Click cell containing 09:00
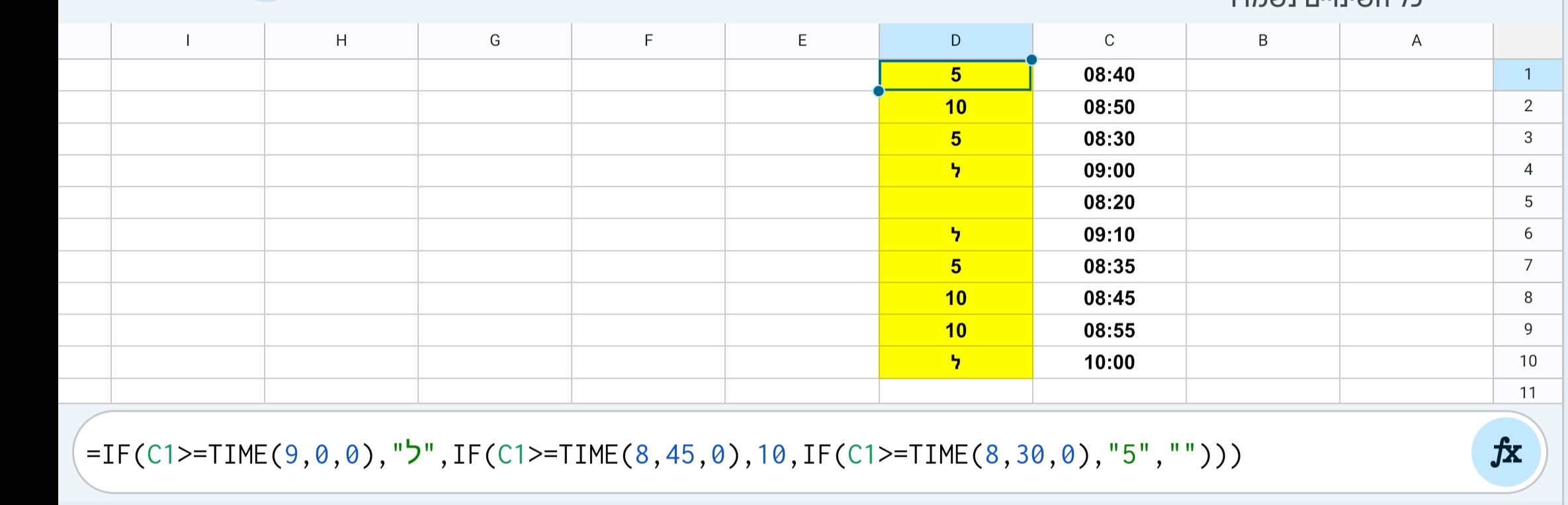 click(x=1110, y=170)
